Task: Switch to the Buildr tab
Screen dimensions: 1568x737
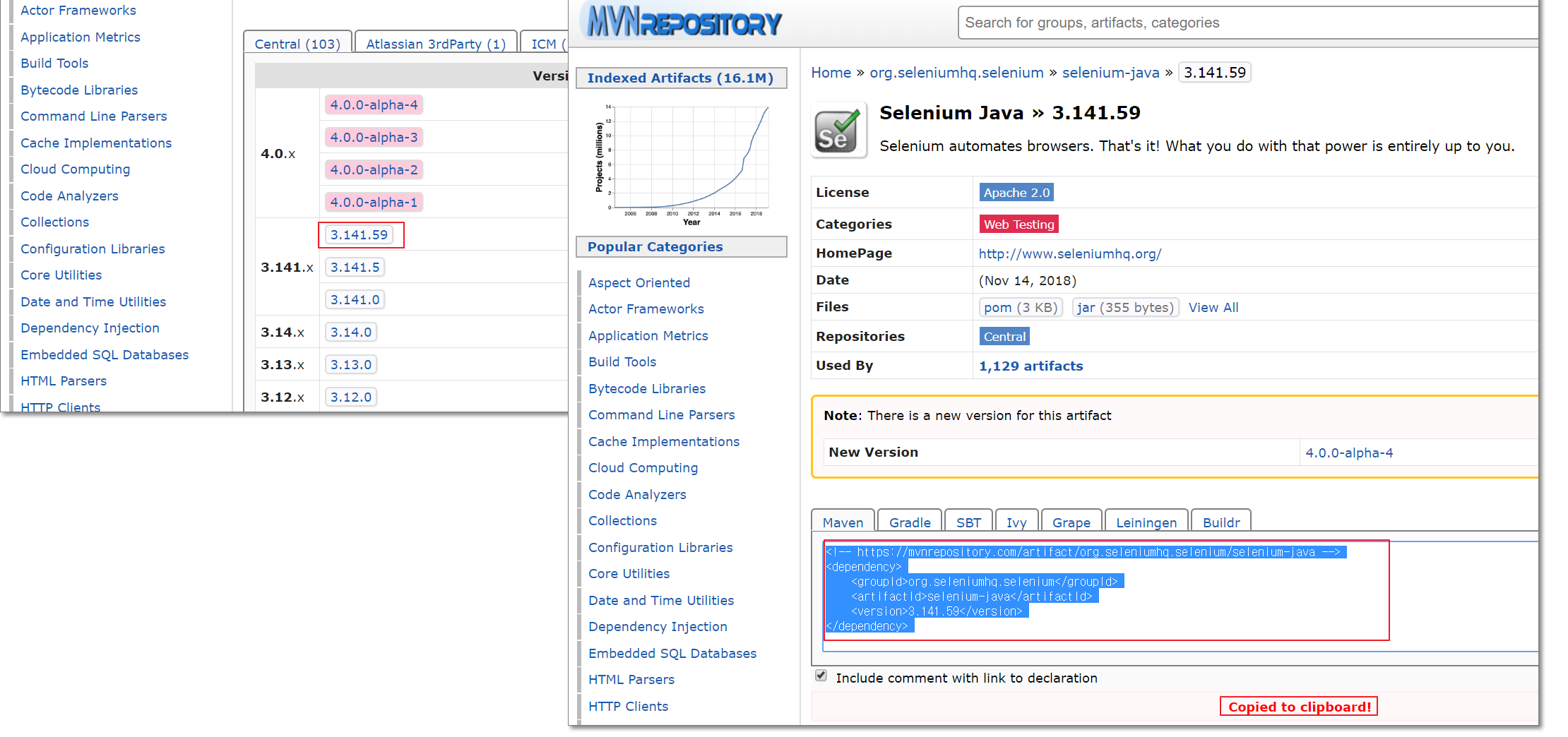Action: coord(1221,522)
